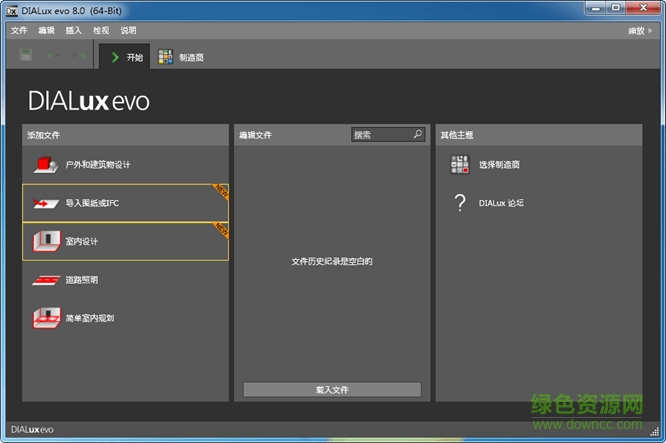
Task: Click the save disk icon in toolbar
Action: pyautogui.click(x=25, y=55)
